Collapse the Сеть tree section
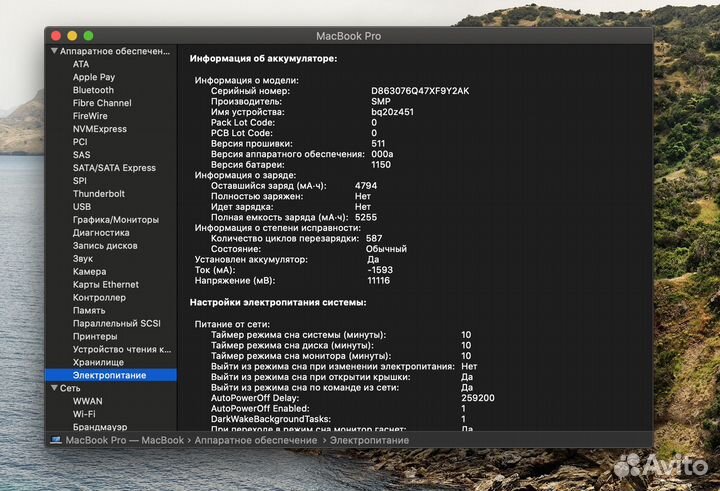The height and width of the screenshot is (491, 720). click(x=54, y=388)
